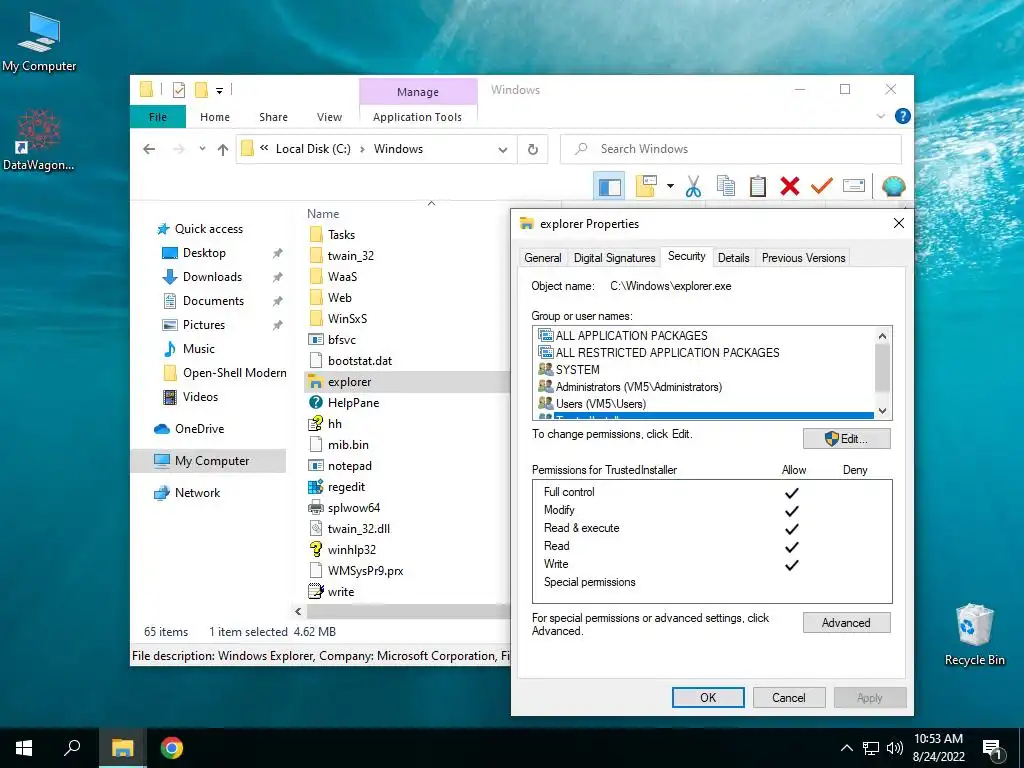The image size is (1024, 768).
Task: Open the File menu
Action: point(158,117)
